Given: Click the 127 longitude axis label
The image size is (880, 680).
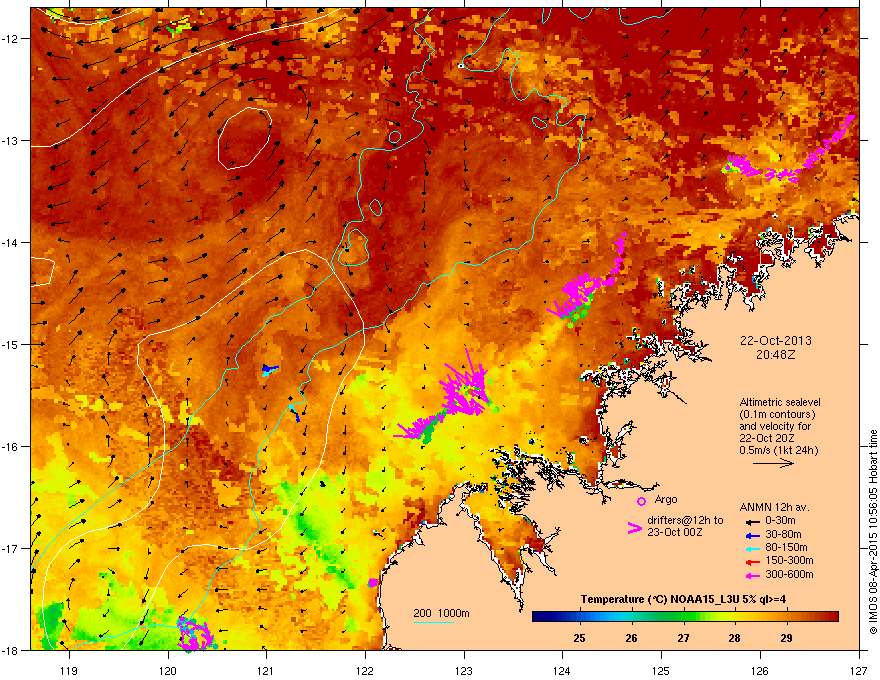Looking at the screenshot, I should tap(859, 670).
